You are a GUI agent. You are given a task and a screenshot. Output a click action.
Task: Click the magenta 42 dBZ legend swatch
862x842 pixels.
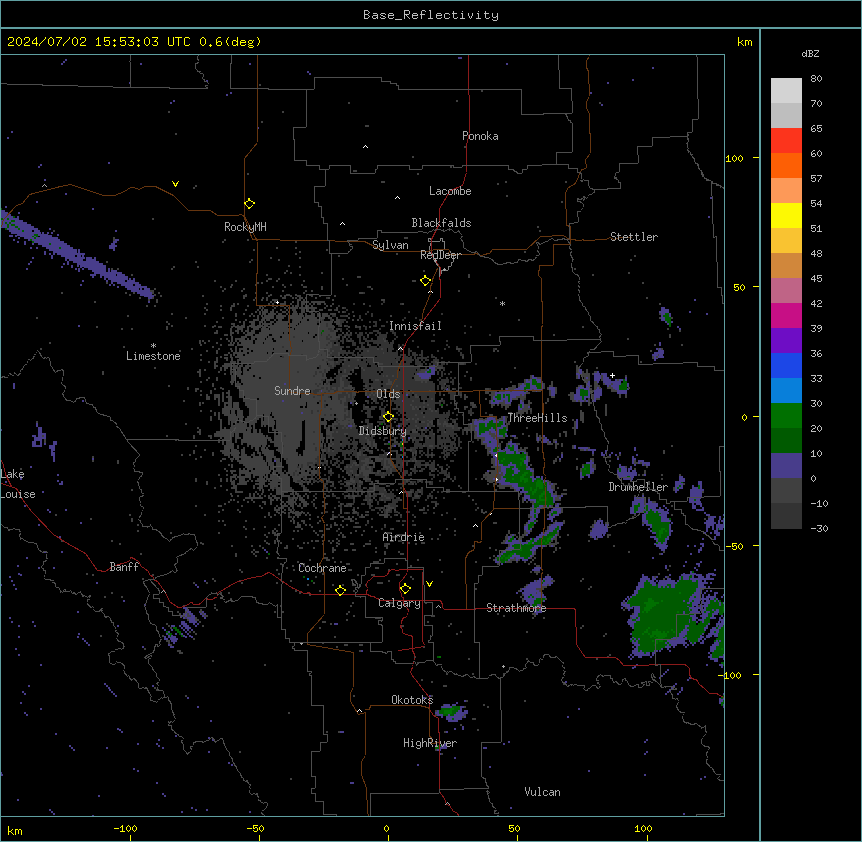(786, 315)
